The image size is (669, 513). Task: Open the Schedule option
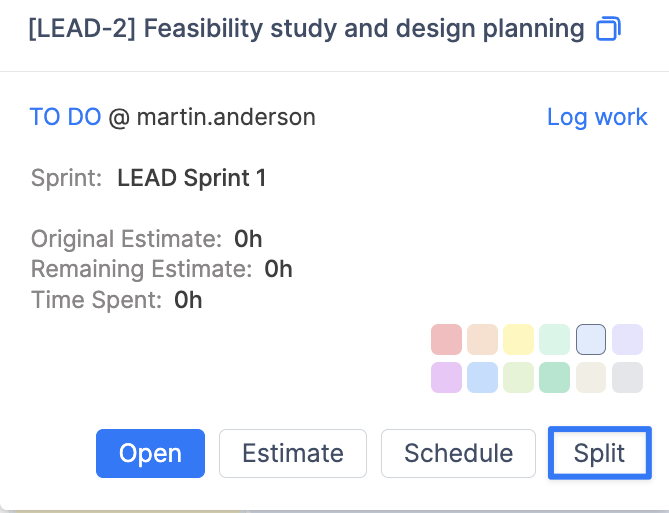click(x=458, y=453)
